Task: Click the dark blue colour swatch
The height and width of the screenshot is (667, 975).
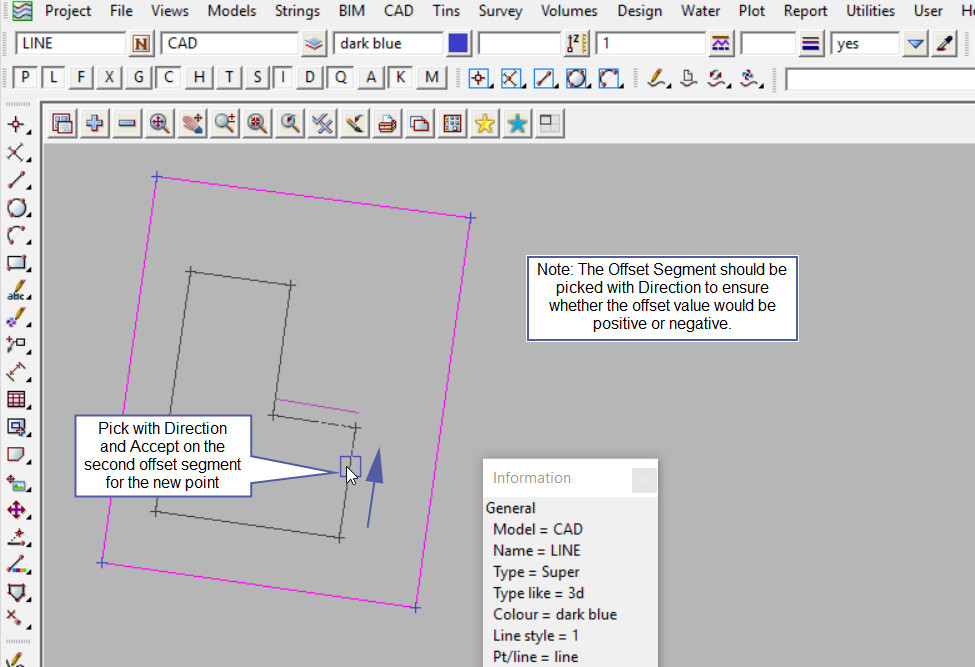Action: 458,44
